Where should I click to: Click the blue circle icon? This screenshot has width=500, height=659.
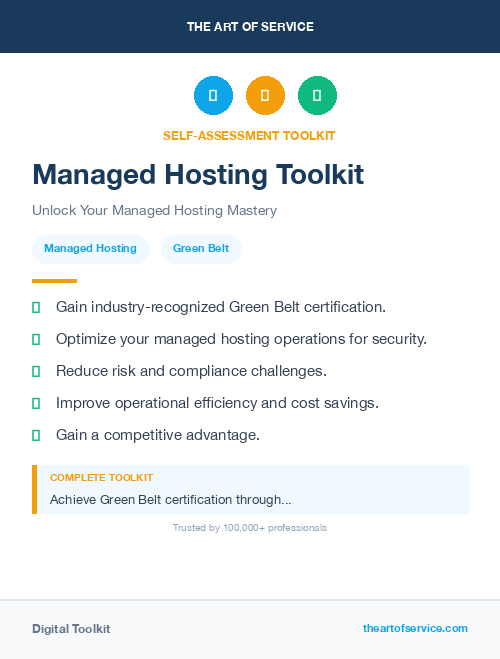(x=213, y=95)
